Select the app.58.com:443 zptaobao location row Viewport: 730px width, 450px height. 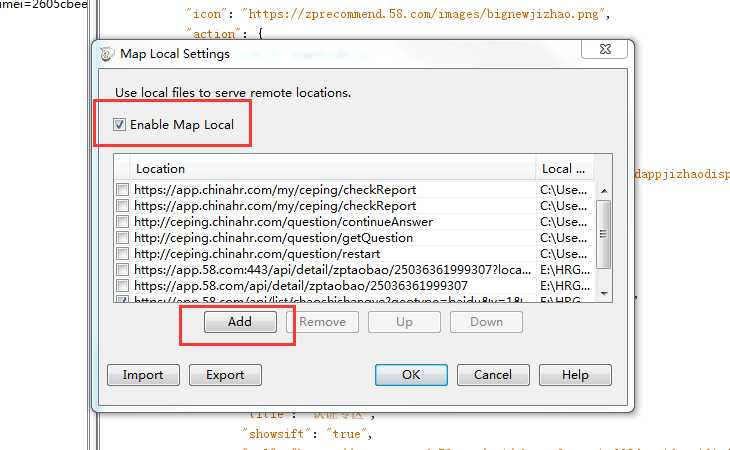point(354,269)
